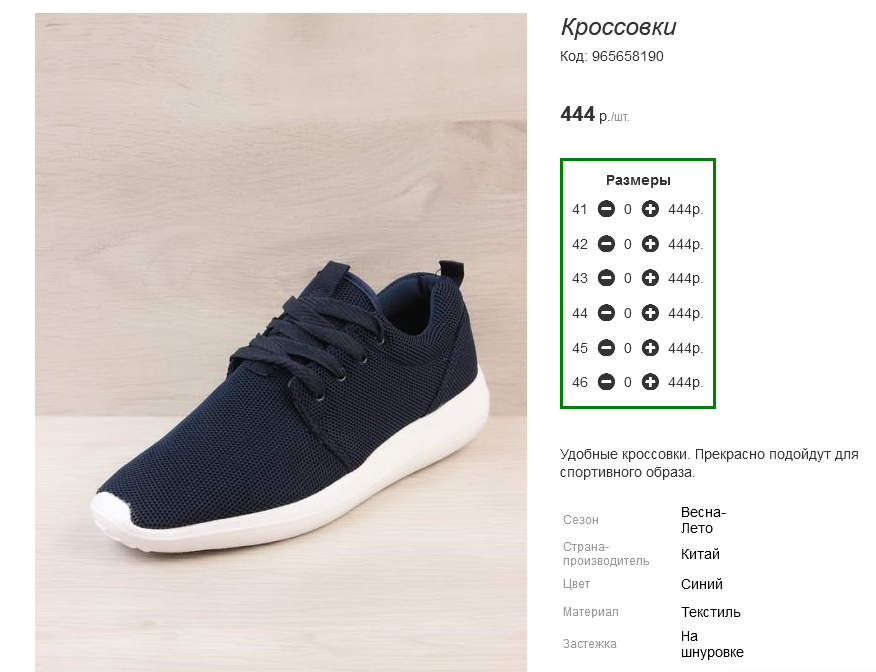Click the Кроссовки product title
The image size is (876, 672).
tap(618, 27)
